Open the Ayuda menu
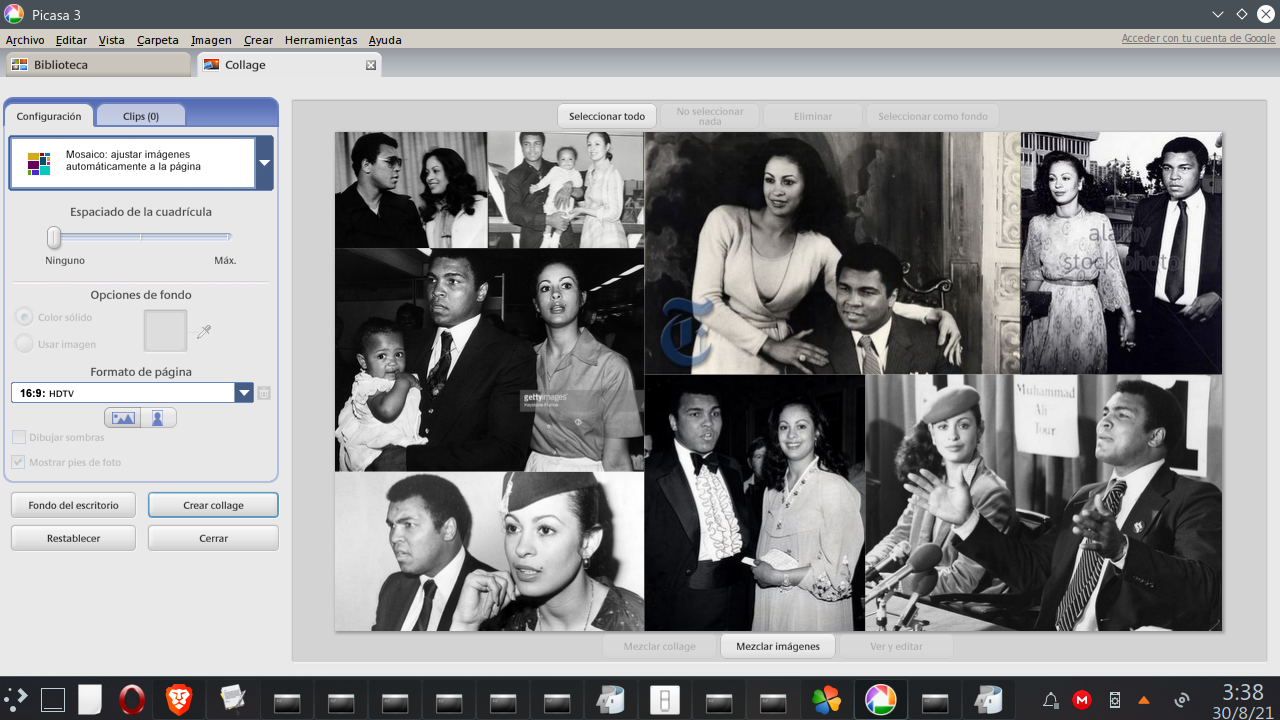This screenshot has width=1280, height=720. pyautogui.click(x=385, y=40)
